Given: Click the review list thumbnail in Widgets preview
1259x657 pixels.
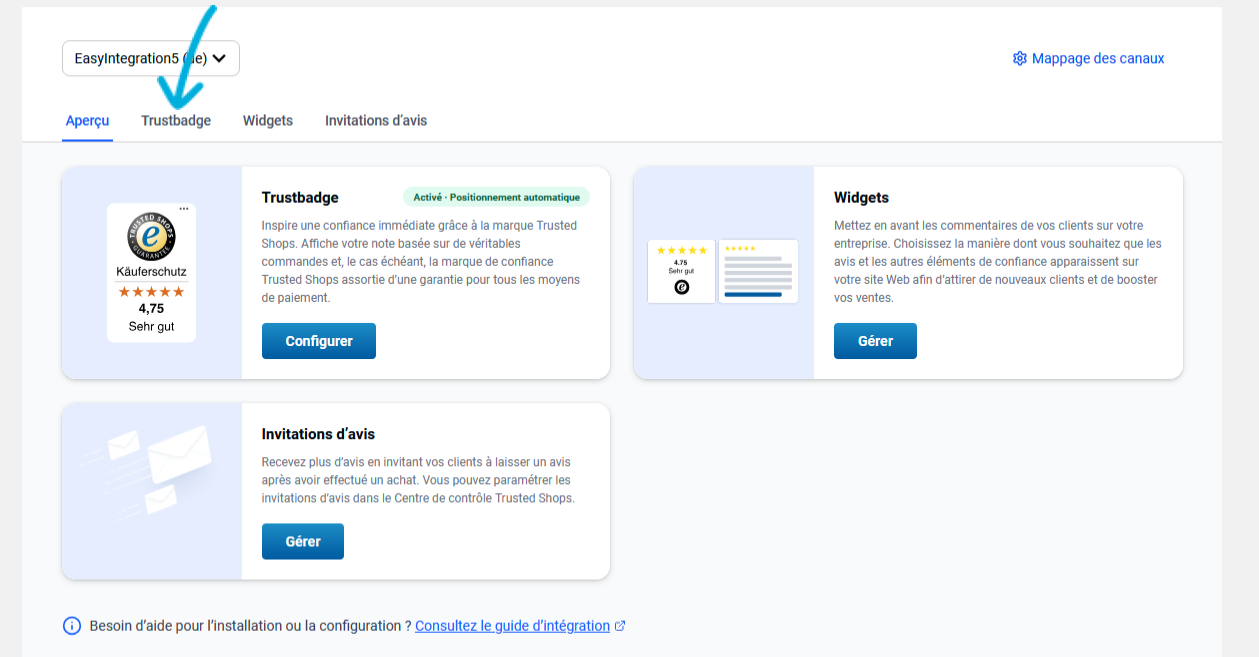Looking at the screenshot, I should coord(758,271).
